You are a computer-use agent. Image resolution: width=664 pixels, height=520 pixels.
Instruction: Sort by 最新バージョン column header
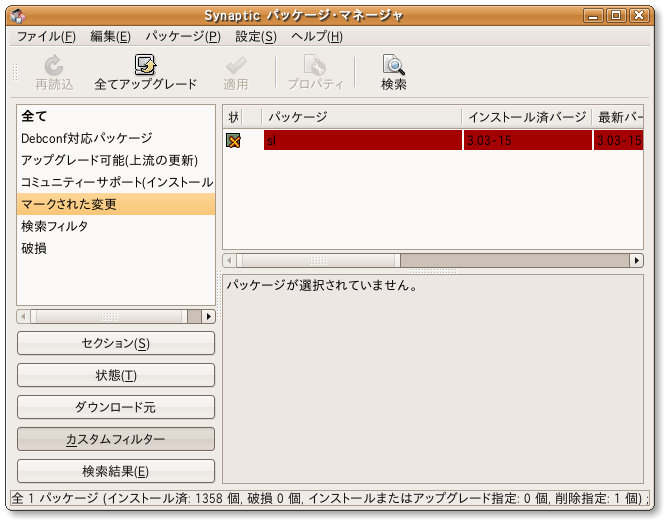click(x=618, y=117)
